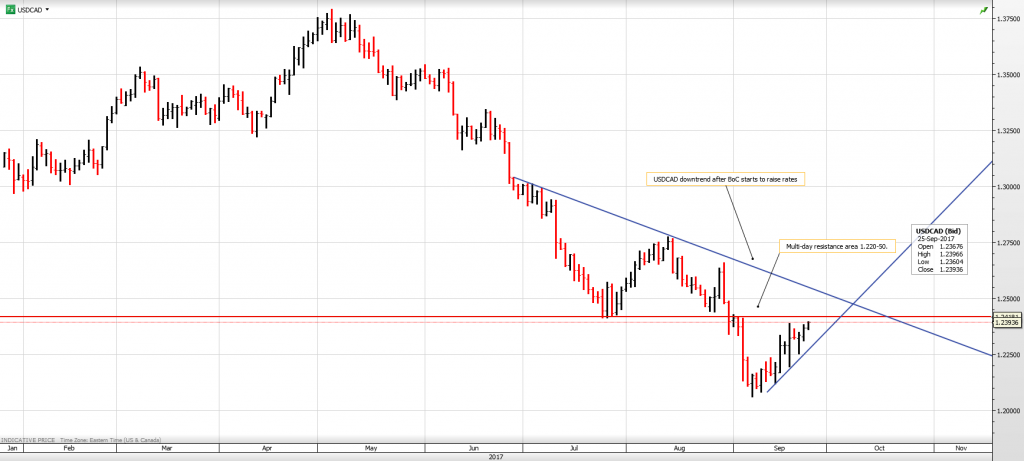Click the green chart trend icon

pos(985,10)
